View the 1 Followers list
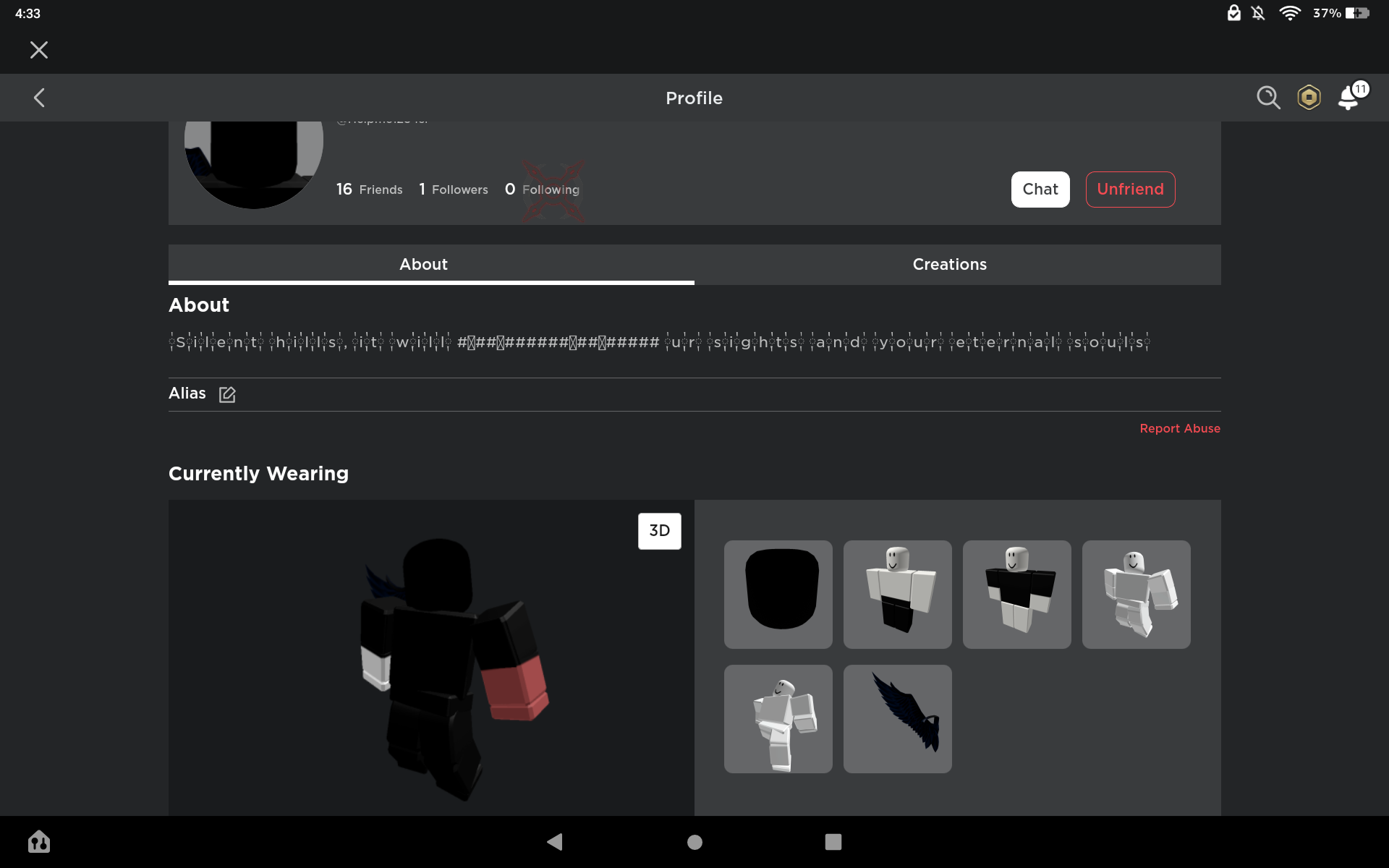Image resolution: width=1389 pixels, height=868 pixels. 454,190
